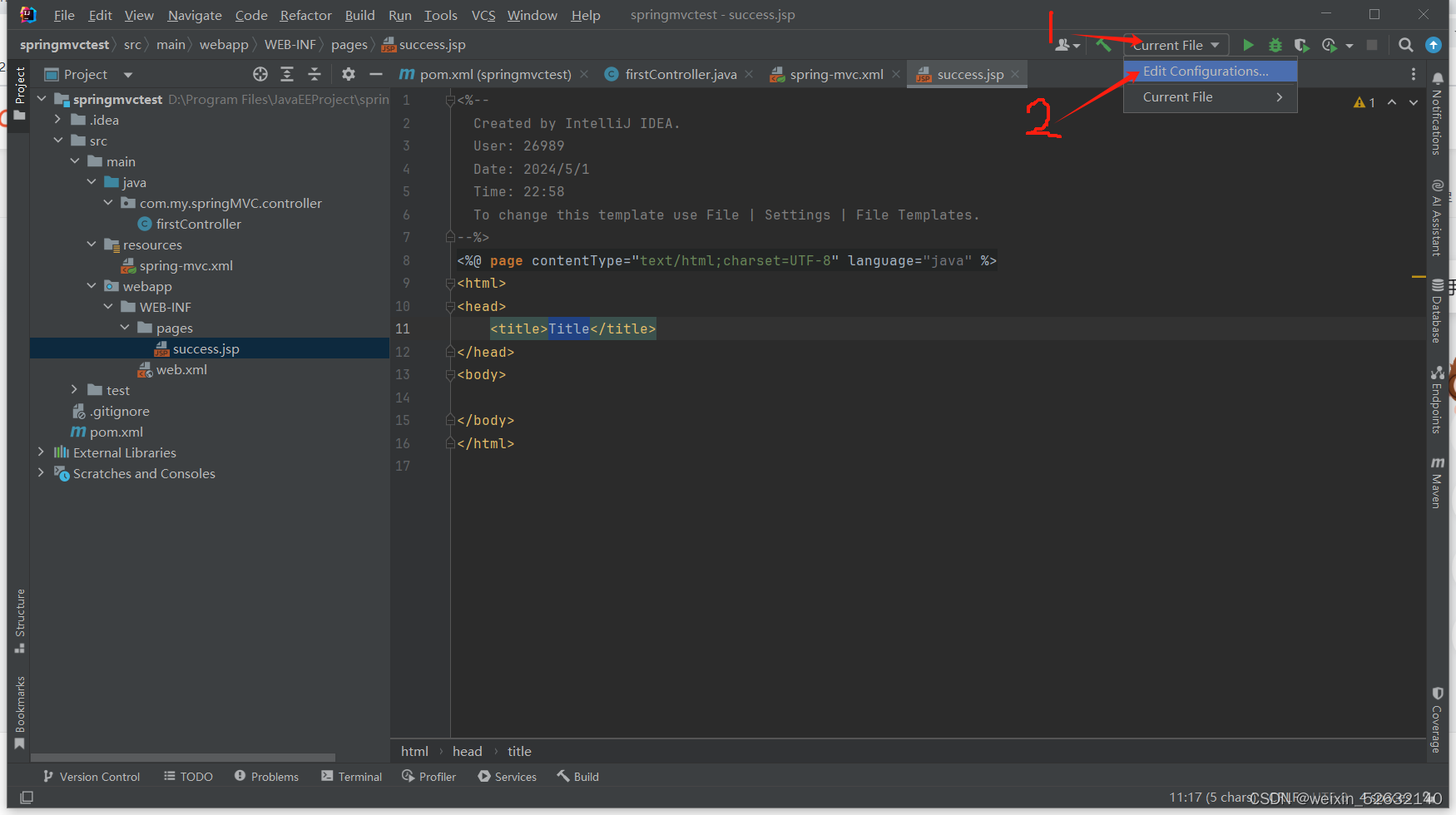
Task: Close the success.jsp tab
Action: pos(1015,74)
